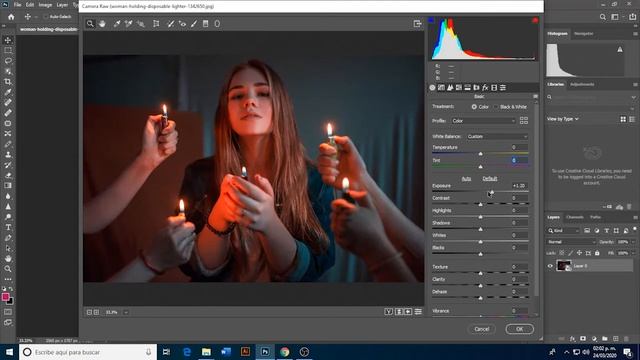Select the Color Sampler tool
Image resolution: width=640 pixels, height=360 pixels.
[129, 24]
